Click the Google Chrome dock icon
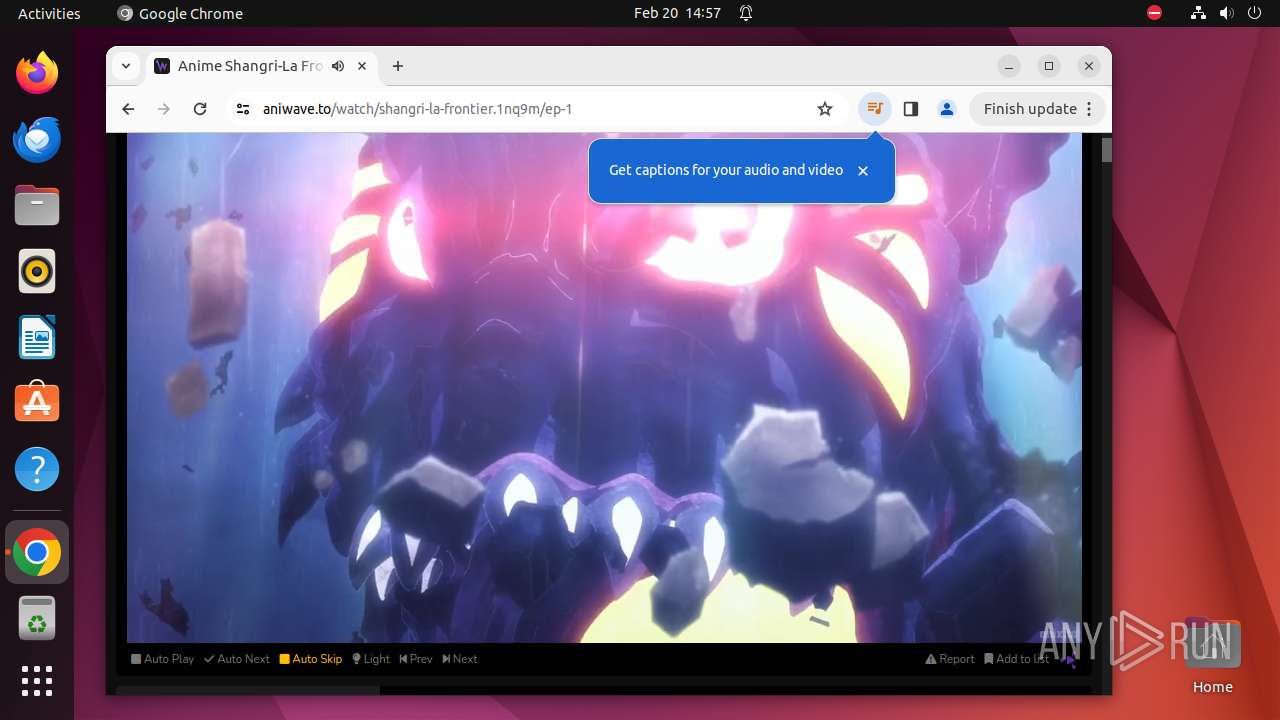This screenshot has height=720, width=1280. tap(37, 553)
